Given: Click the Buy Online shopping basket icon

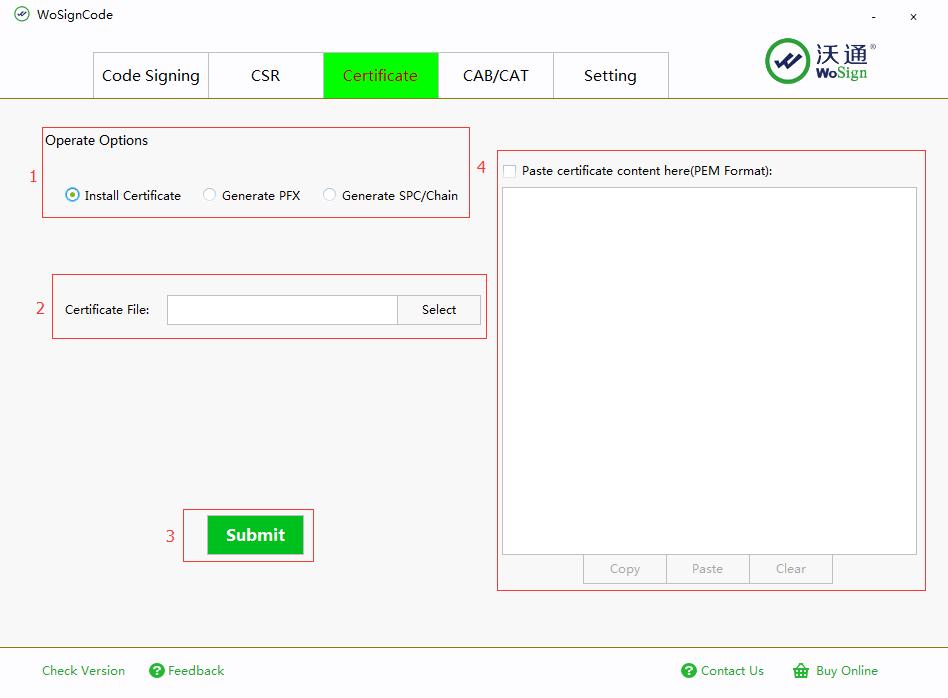Looking at the screenshot, I should [800, 671].
